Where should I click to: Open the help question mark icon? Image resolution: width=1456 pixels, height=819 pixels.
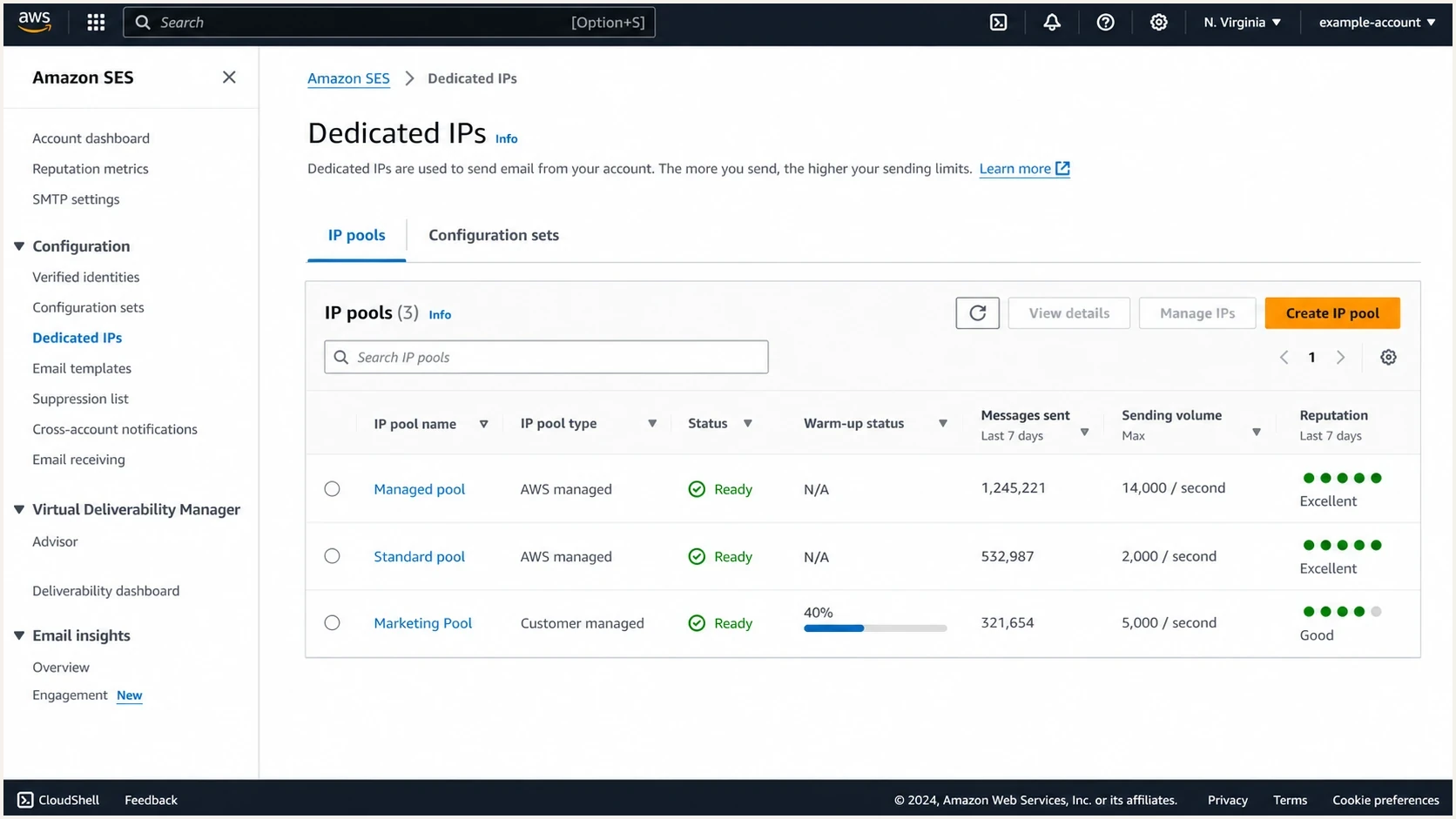coord(1105,23)
